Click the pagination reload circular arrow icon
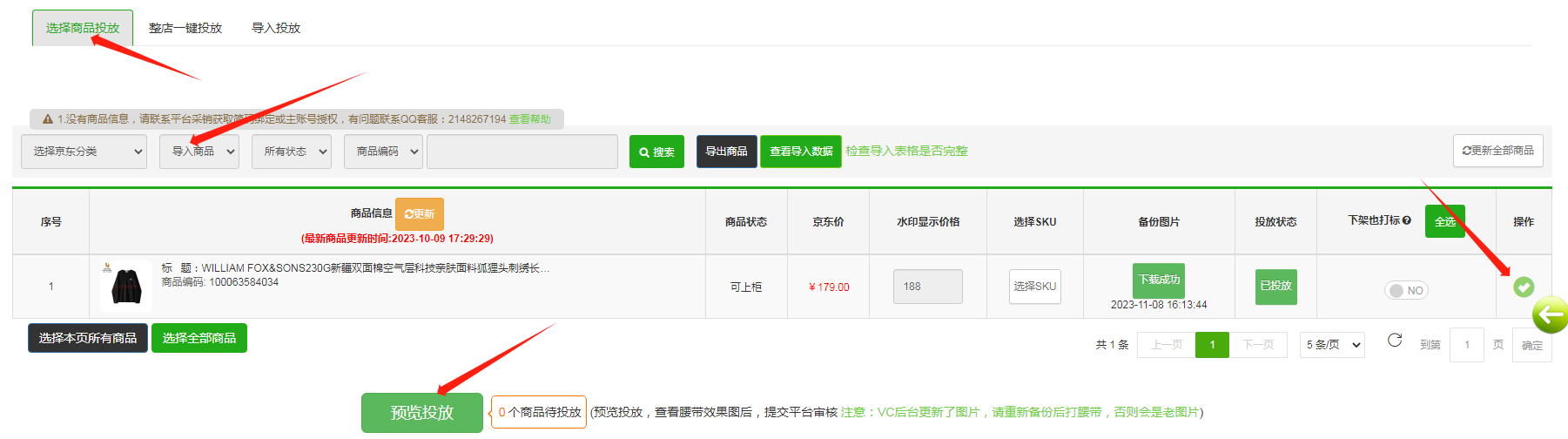The image size is (1568, 439). click(1394, 341)
